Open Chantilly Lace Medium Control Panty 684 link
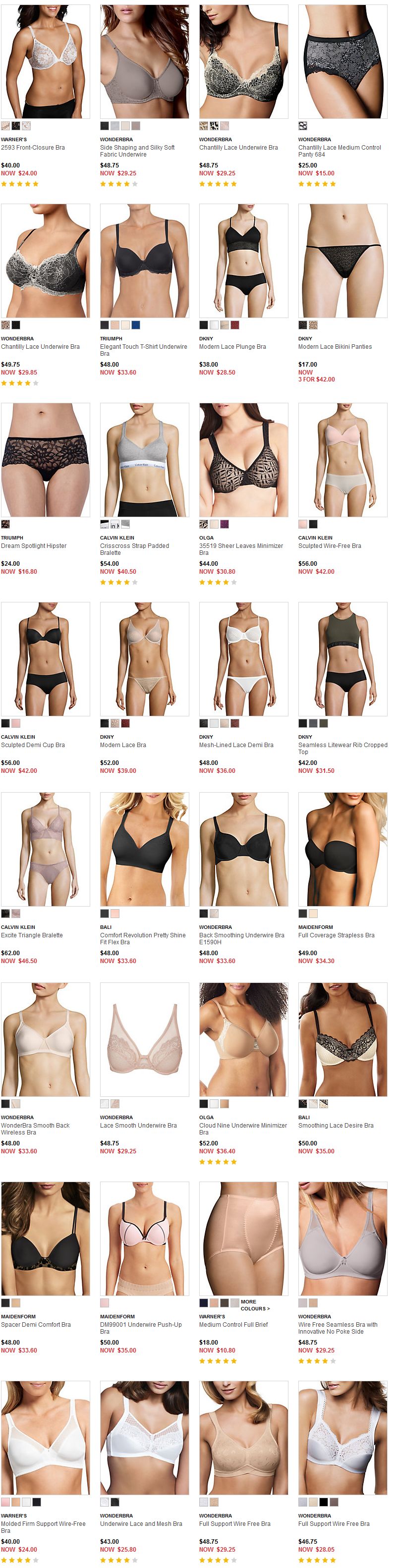The image size is (395, 1568). pos(339,151)
